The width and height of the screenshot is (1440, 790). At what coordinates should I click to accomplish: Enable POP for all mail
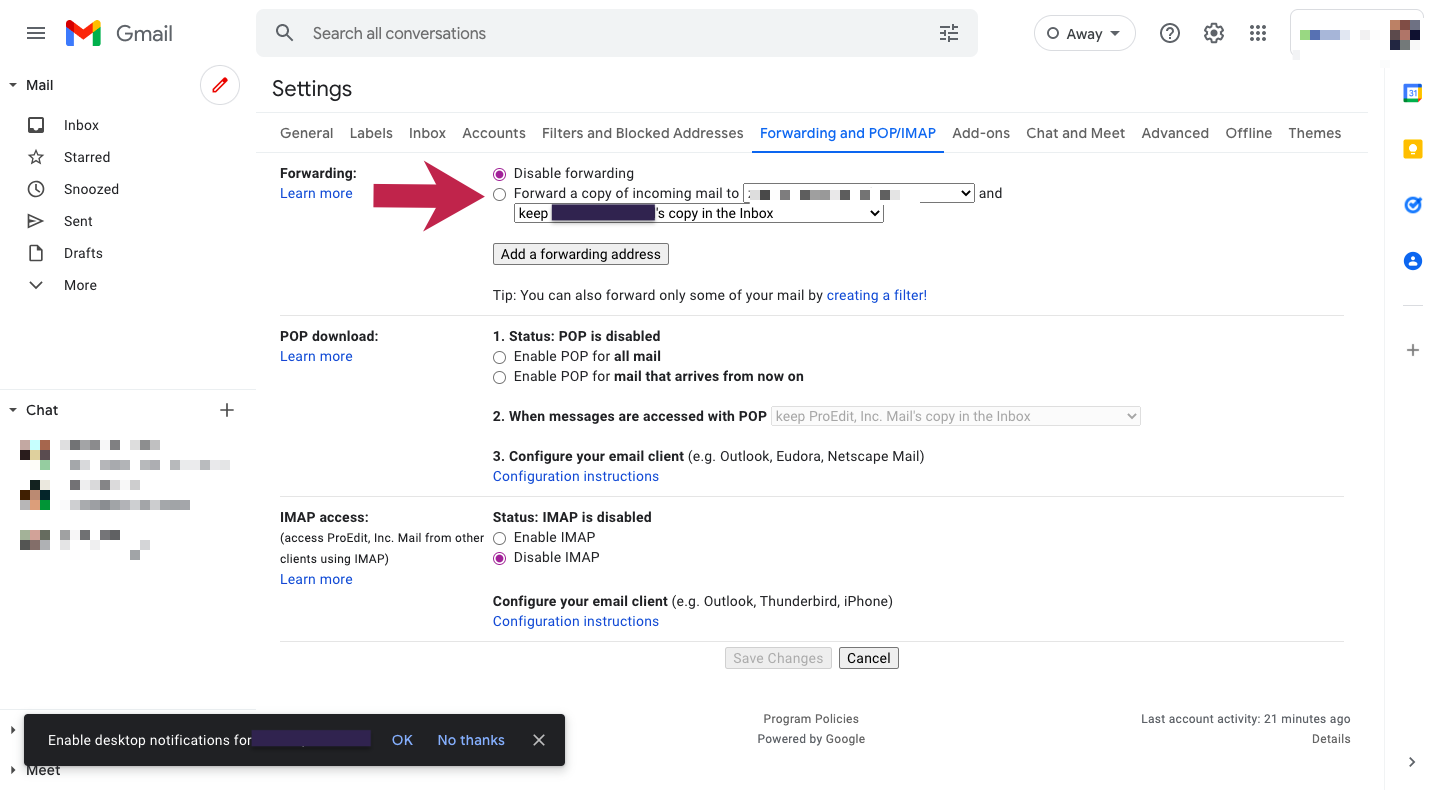(x=499, y=357)
